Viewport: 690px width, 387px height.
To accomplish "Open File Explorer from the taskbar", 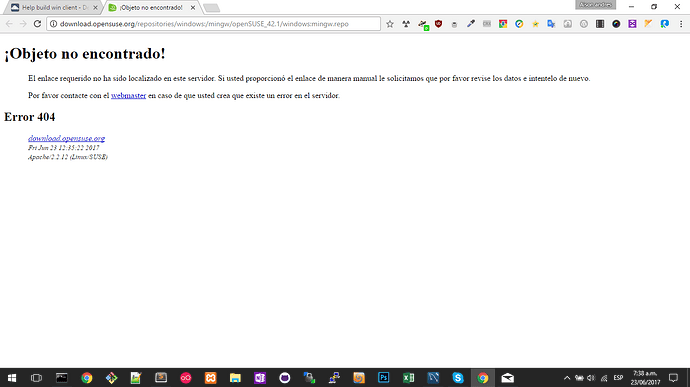I will point(235,378).
